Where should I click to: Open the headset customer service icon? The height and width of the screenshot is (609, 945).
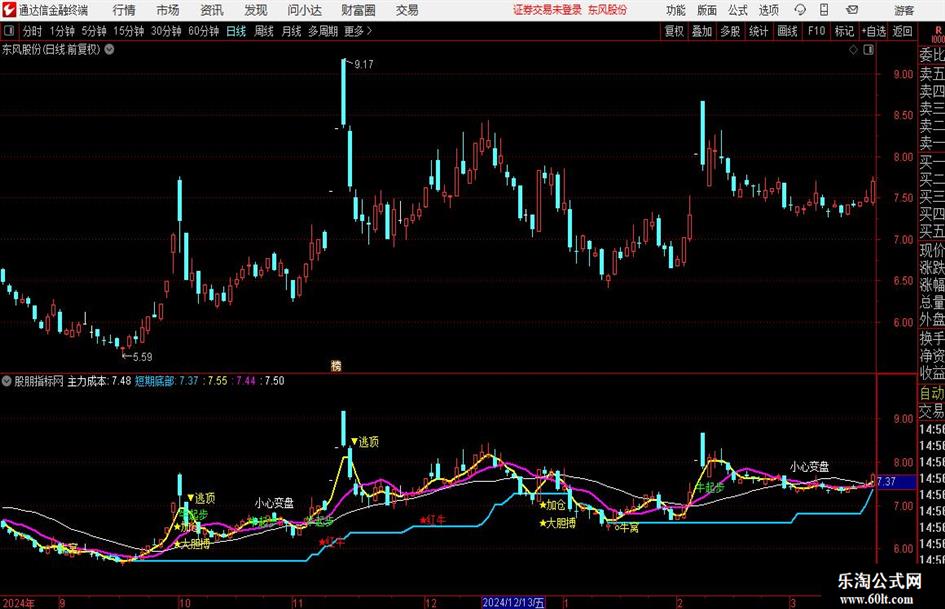coord(800,10)
